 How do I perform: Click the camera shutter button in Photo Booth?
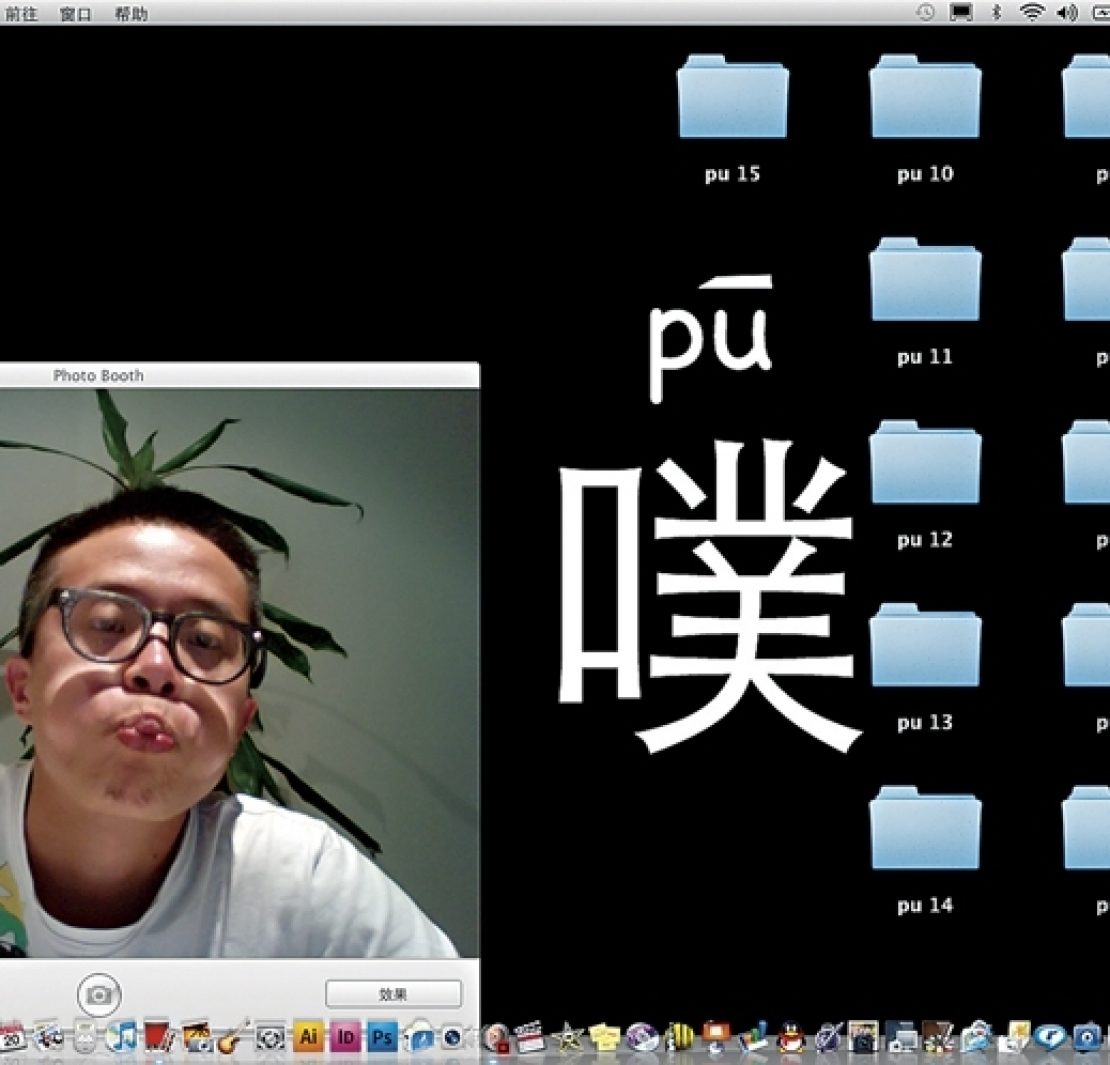click(x=98, y=994)
